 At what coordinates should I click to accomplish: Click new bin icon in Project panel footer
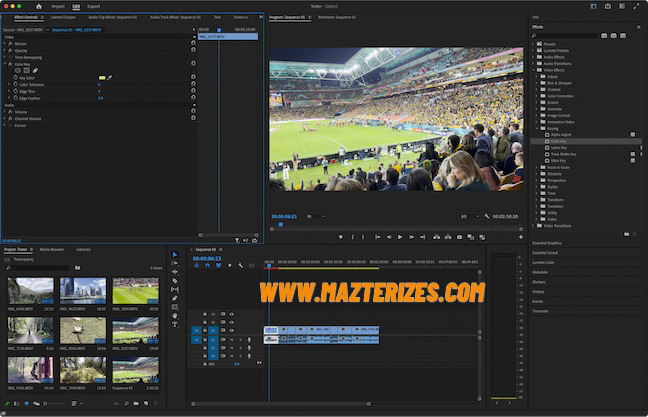tap(136, 403)
